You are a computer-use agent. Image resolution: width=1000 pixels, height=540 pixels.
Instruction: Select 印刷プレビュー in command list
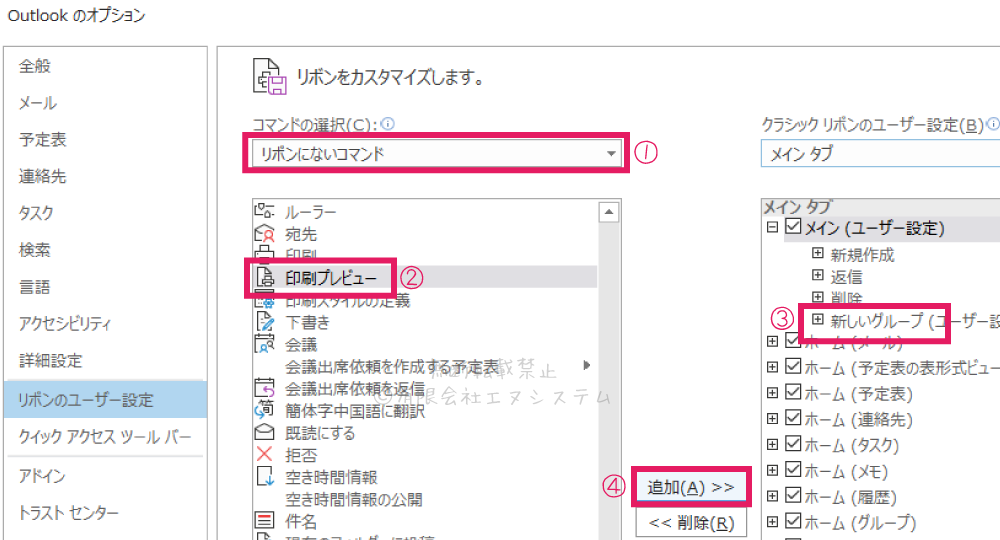tap(425, 277)
